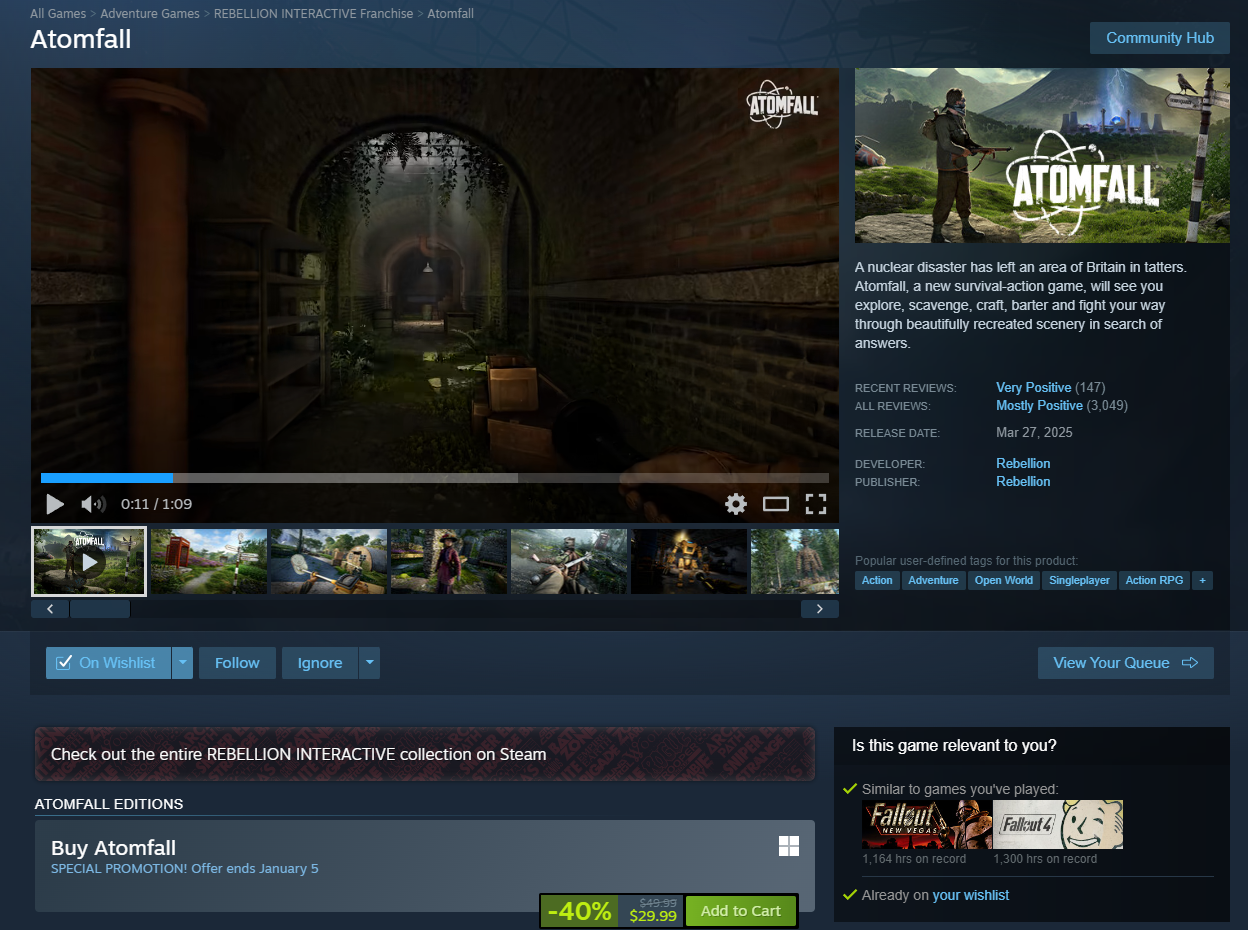
Task: Click the Buy Atomfall heading
Action: [x=113, y=848]
